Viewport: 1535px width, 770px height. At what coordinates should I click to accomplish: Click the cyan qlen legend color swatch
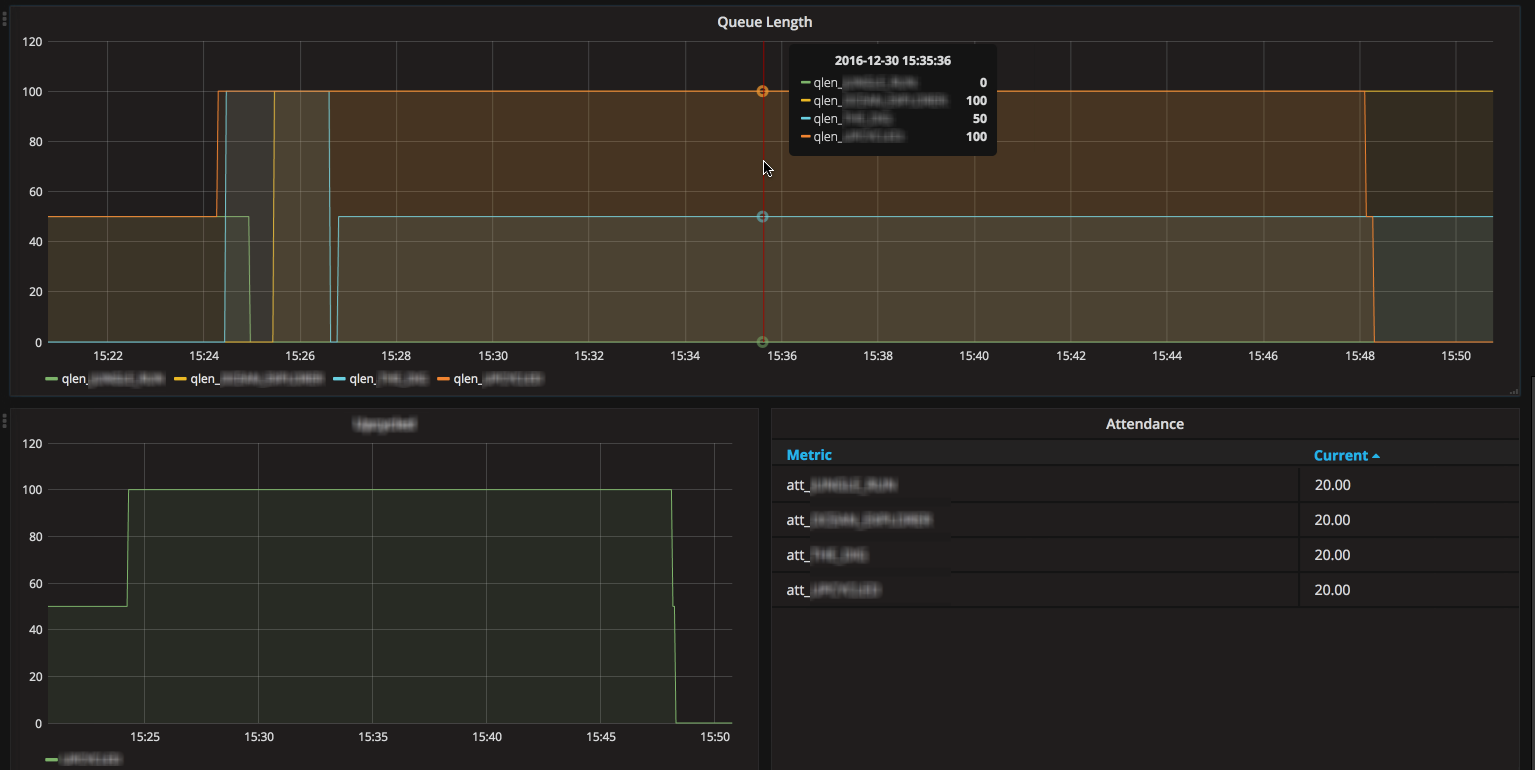point(340,379)
